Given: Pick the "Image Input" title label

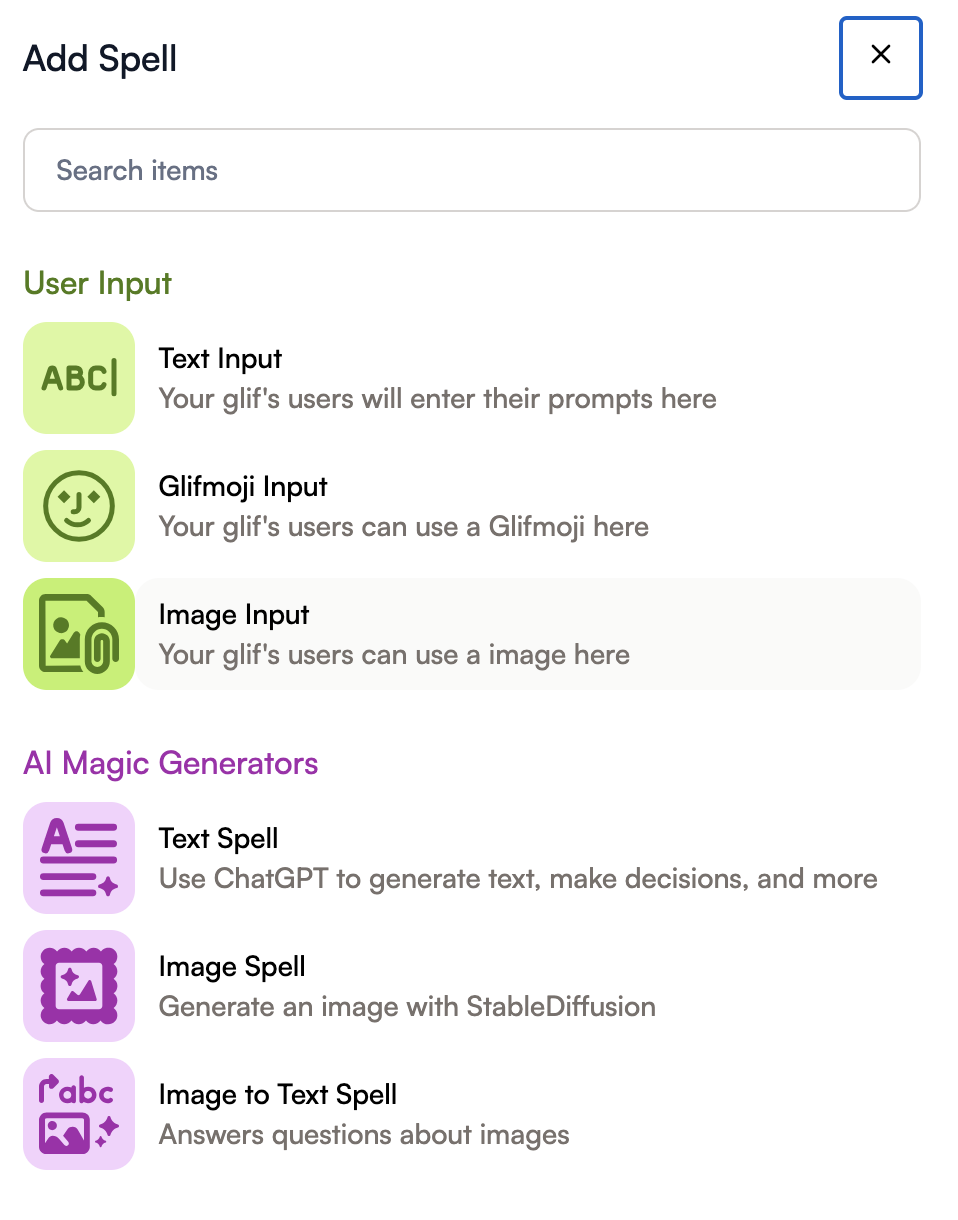Looking at the screenshot, I should [234, 615].
